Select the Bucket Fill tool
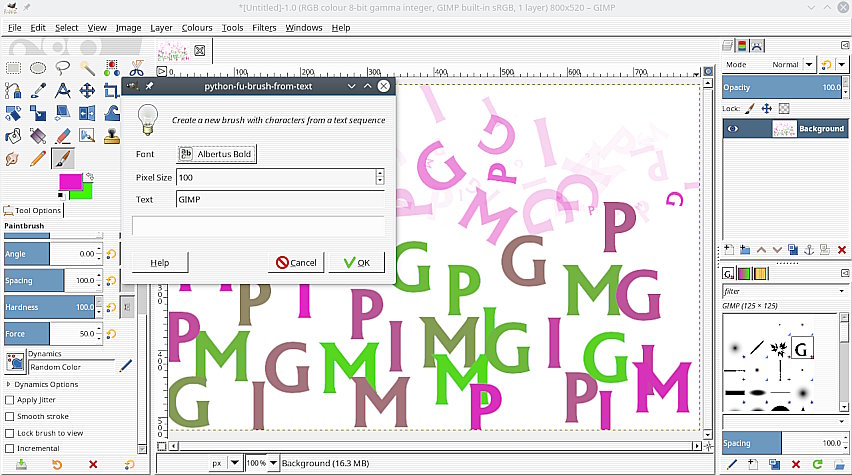 13,136
